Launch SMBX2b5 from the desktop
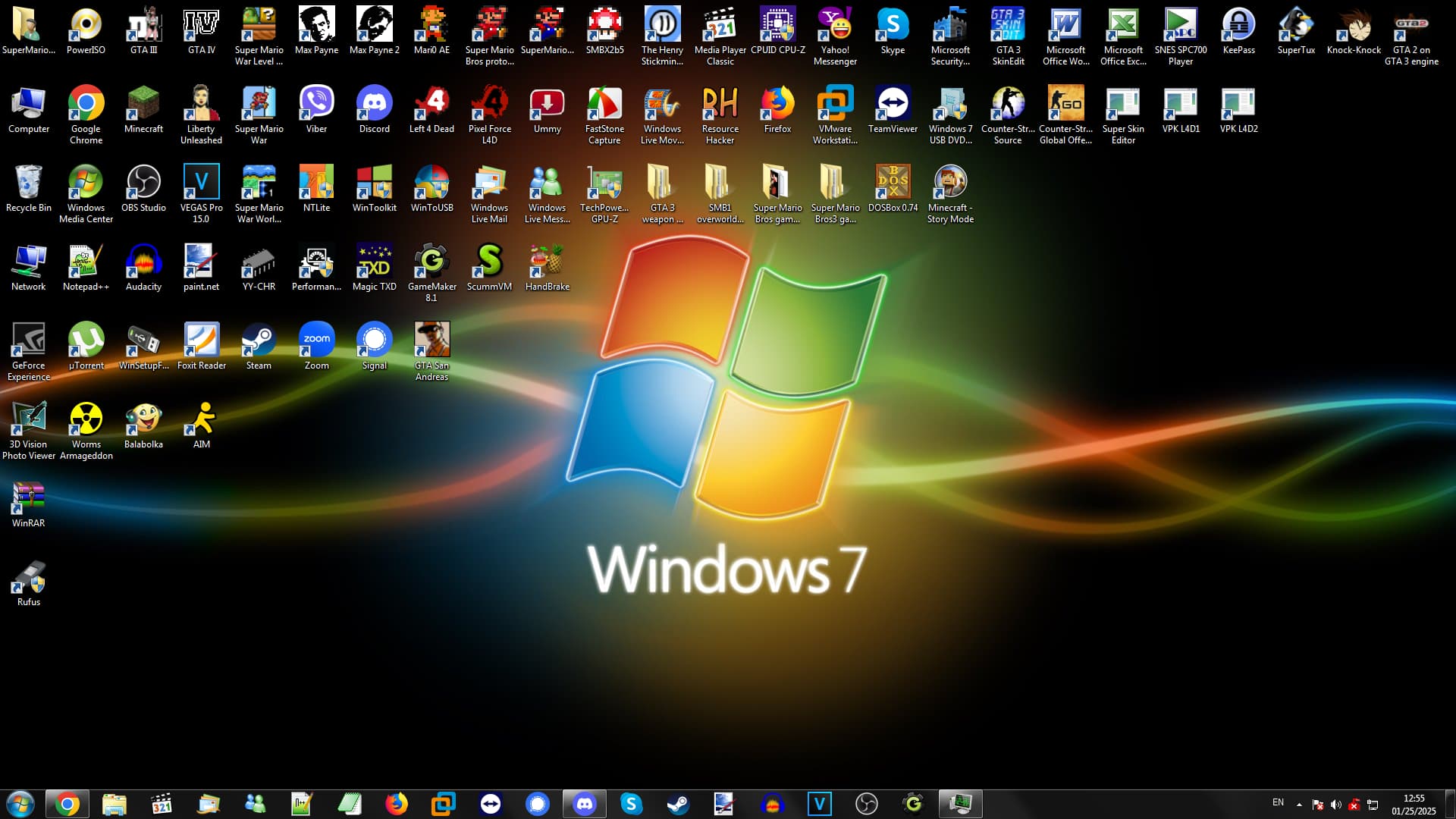Screen dimensions: 1456x819 604,31
